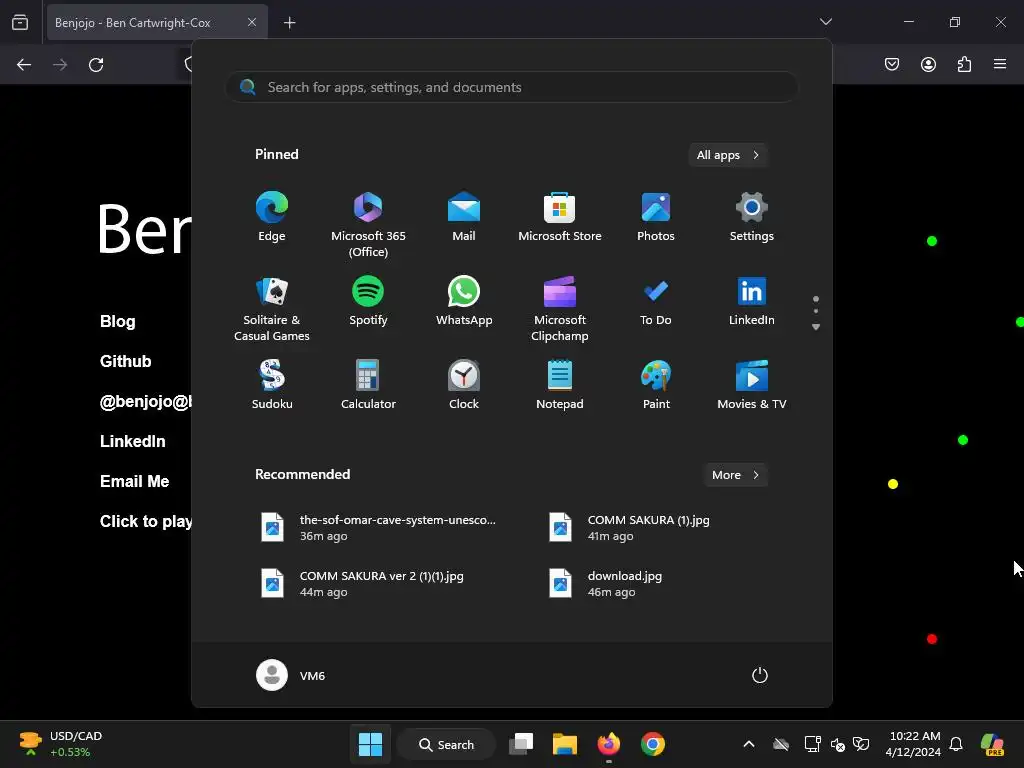
Task: Open the Edge app from Pinned
Action: tap(272, 216)
